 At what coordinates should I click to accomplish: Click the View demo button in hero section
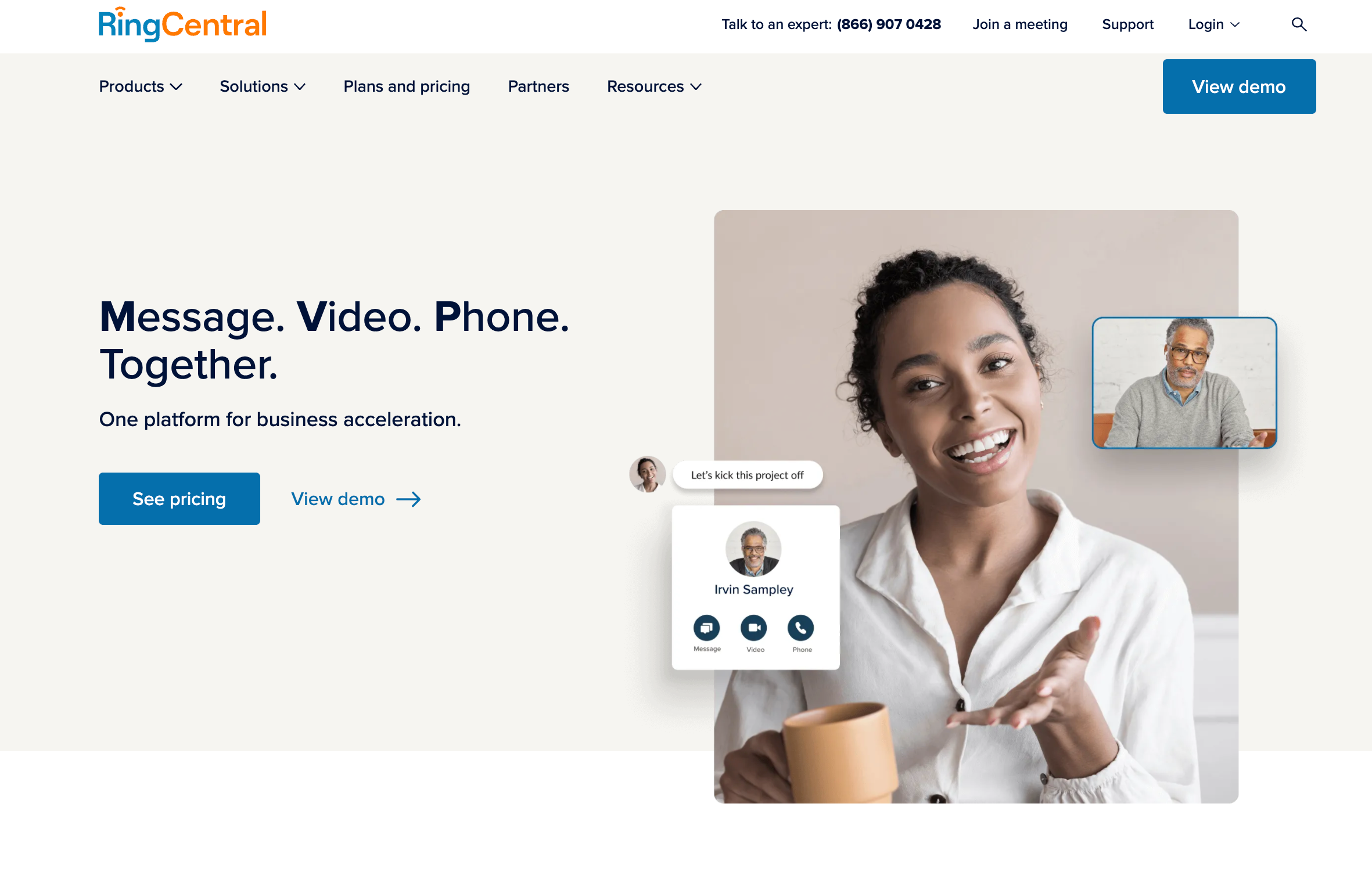point(355,499)
